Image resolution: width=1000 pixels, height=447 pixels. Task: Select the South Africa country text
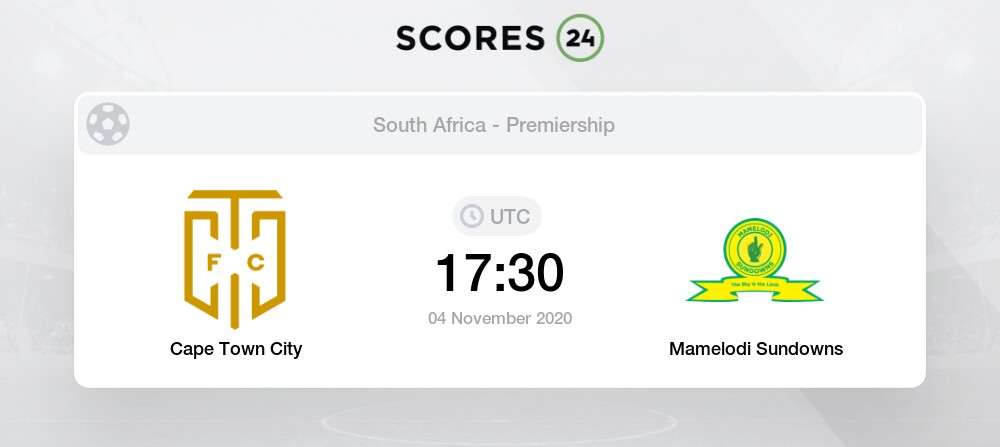click(x=429, y=125)
